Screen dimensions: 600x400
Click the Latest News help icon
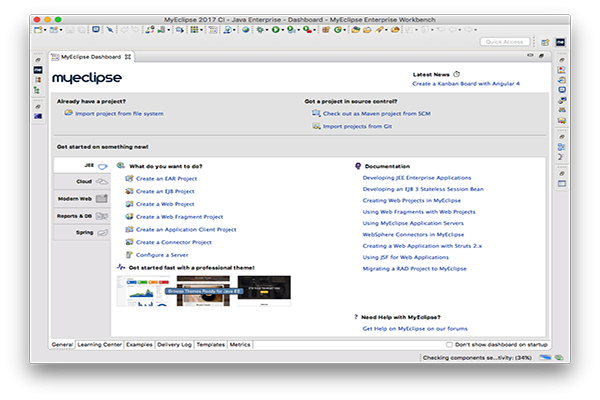[456, 73]
